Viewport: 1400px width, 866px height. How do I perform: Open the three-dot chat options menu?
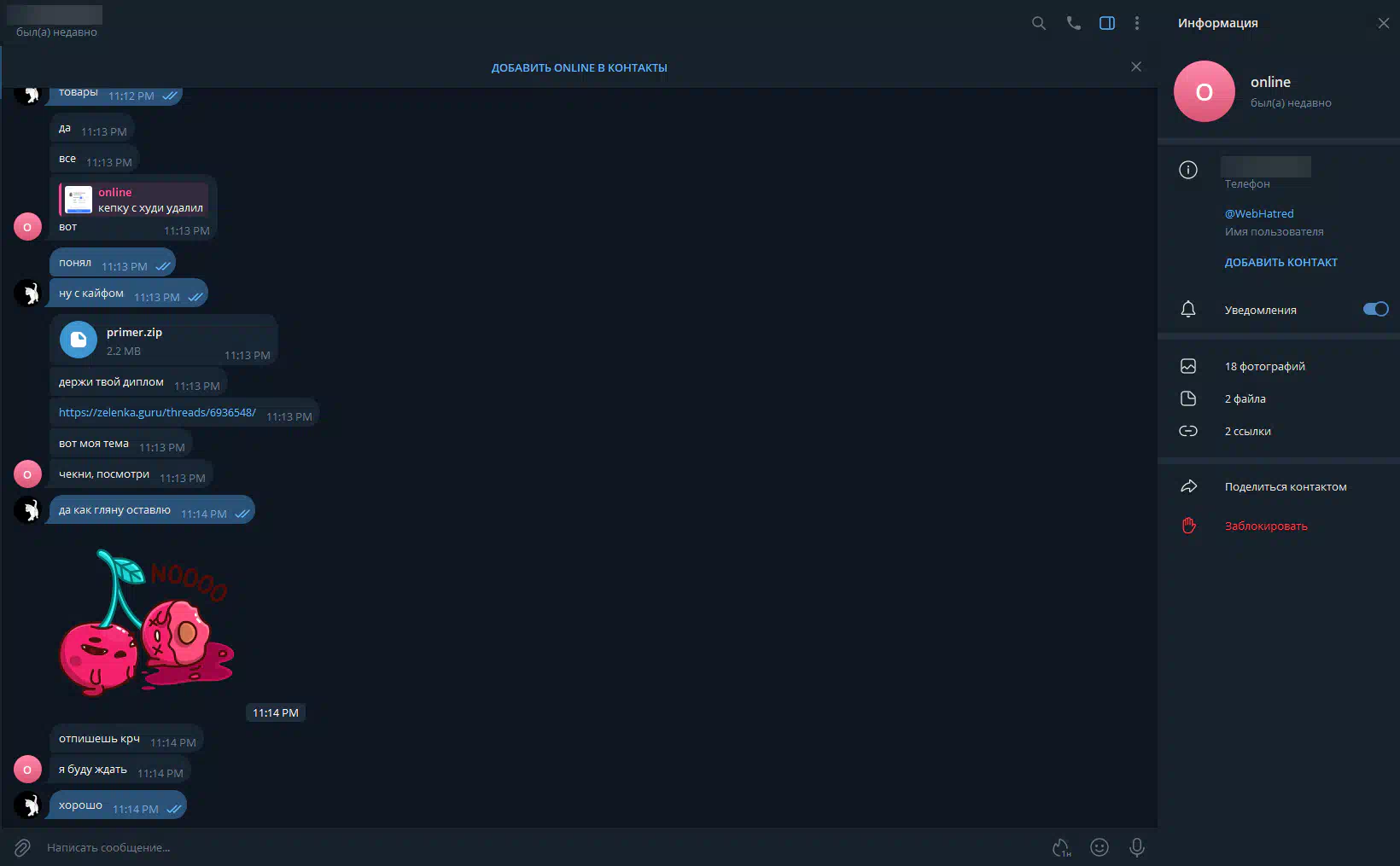(x=1137, y=23)
